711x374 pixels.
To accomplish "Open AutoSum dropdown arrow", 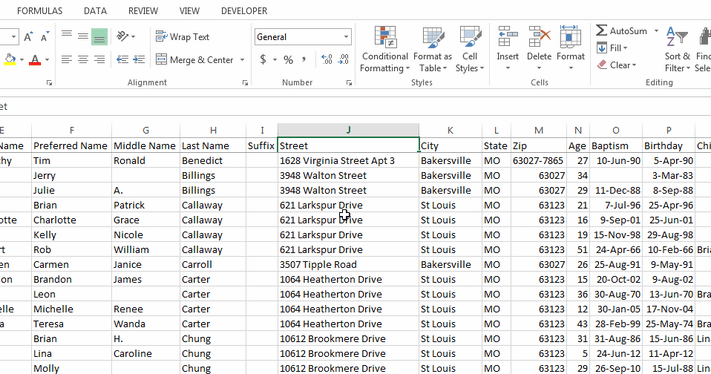I will (656, 31).
